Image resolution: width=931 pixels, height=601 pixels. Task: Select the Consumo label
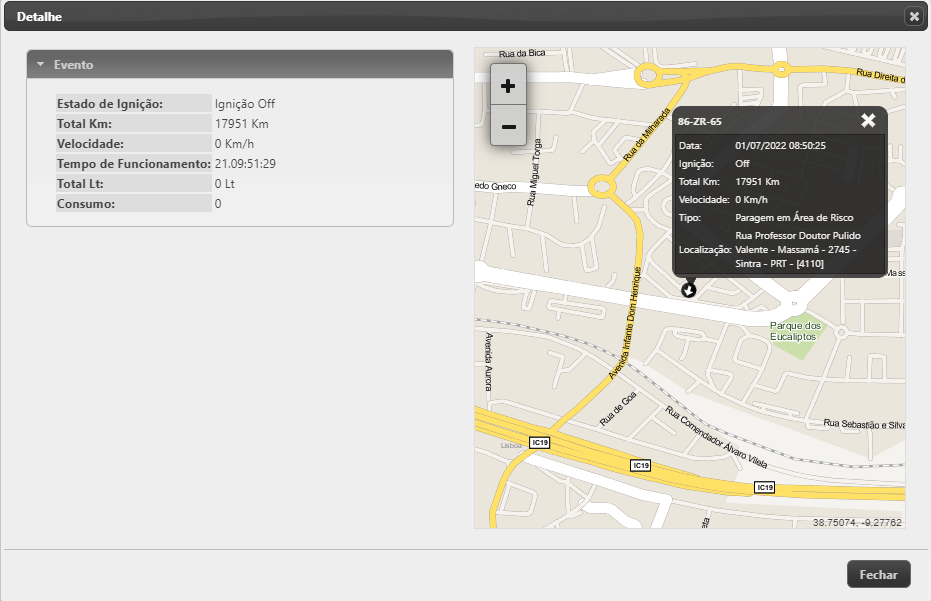point(86,204)
